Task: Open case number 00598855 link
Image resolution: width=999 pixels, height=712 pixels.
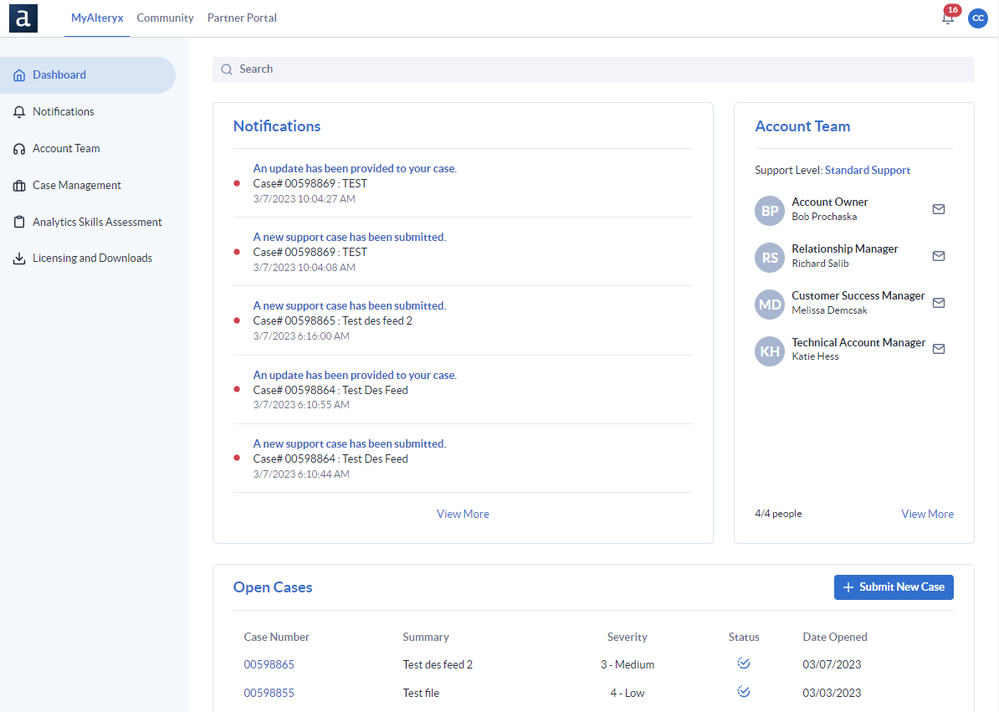Action: (x=269, y=693)
